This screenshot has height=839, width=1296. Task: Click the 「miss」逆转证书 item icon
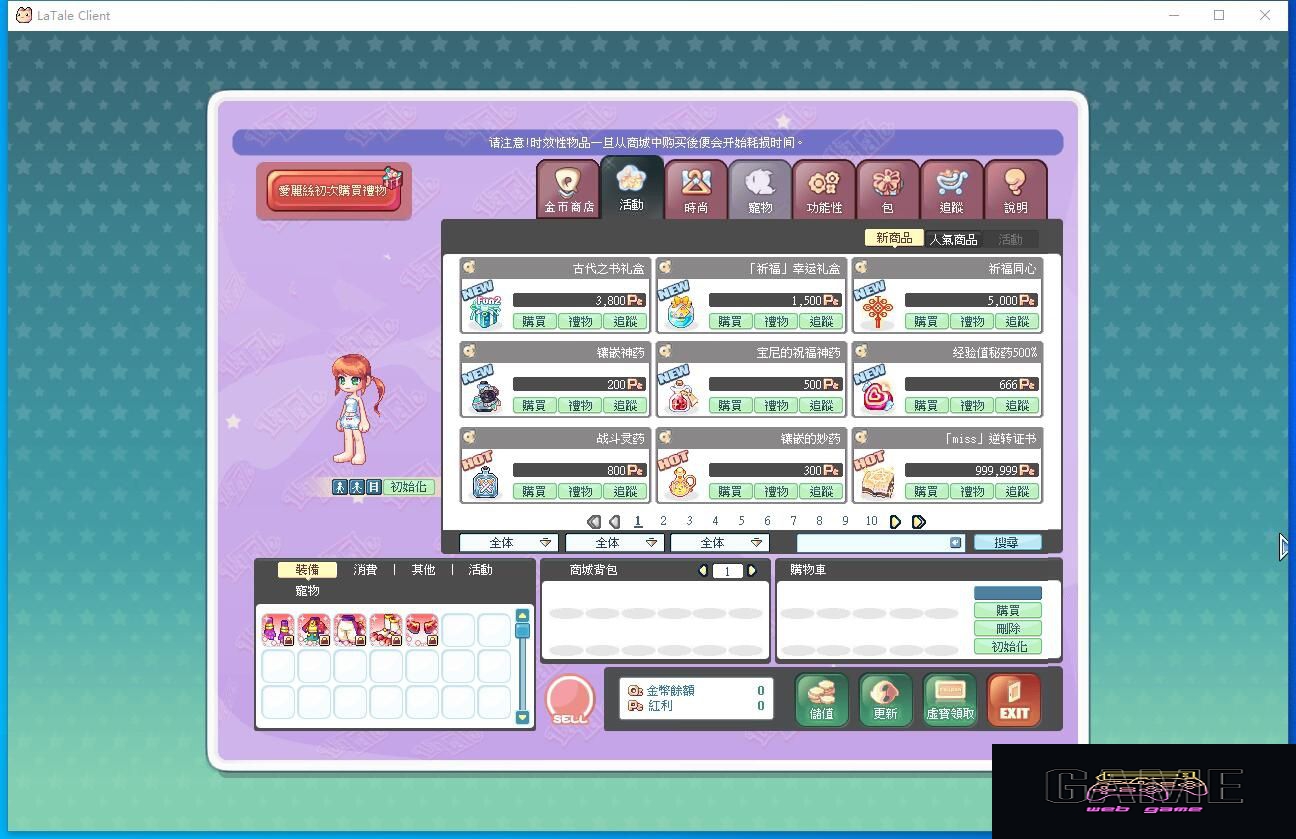(x=877, y=481)
